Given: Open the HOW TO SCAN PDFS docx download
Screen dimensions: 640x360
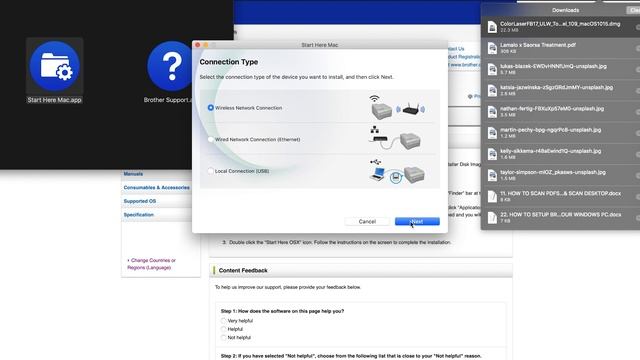Looking at the screenshot, I should click(x=560, y=197).
